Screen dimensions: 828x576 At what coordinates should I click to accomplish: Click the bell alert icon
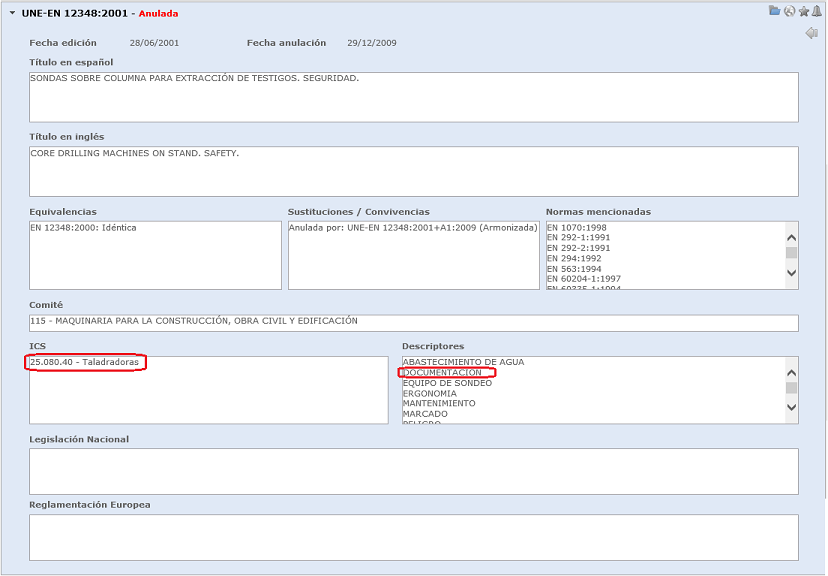816,11
